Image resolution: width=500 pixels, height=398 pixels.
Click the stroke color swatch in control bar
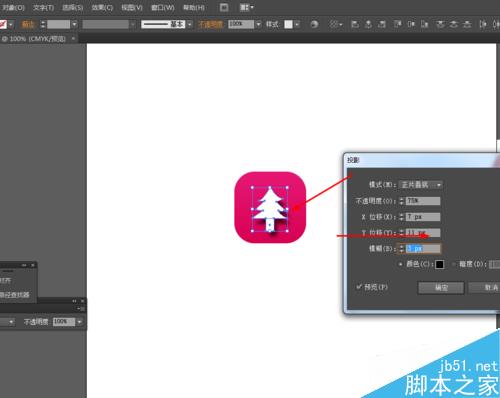3,24
